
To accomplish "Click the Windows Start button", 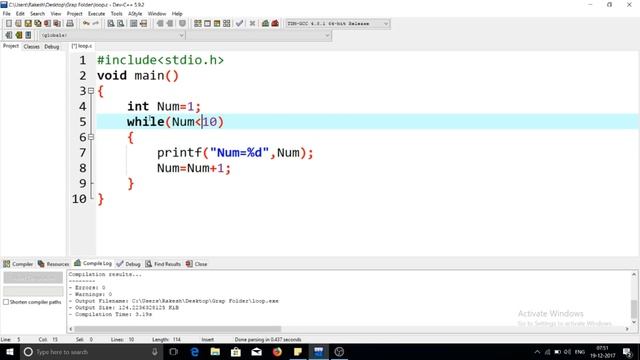I will (9, 352).
